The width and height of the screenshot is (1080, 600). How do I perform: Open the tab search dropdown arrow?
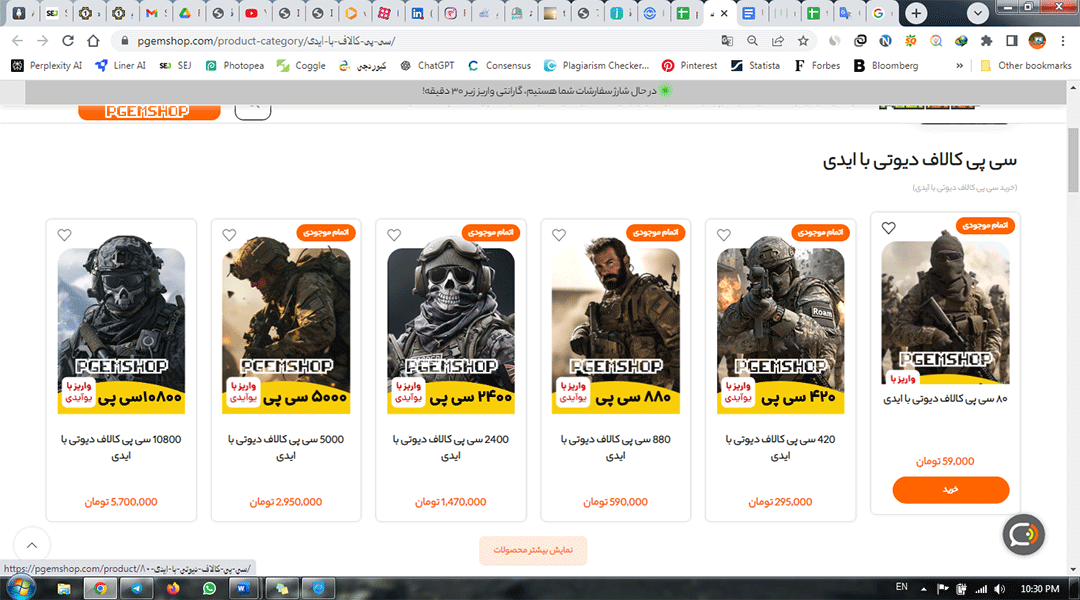coord(977,13)
